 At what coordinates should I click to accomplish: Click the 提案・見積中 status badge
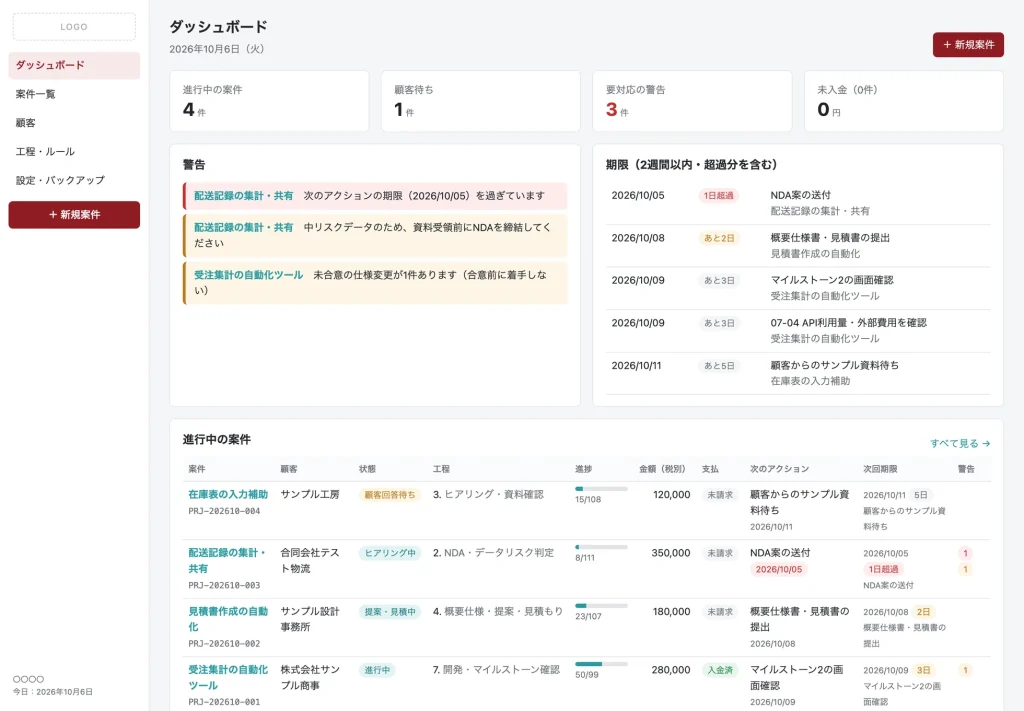click(x=390, y=612)
